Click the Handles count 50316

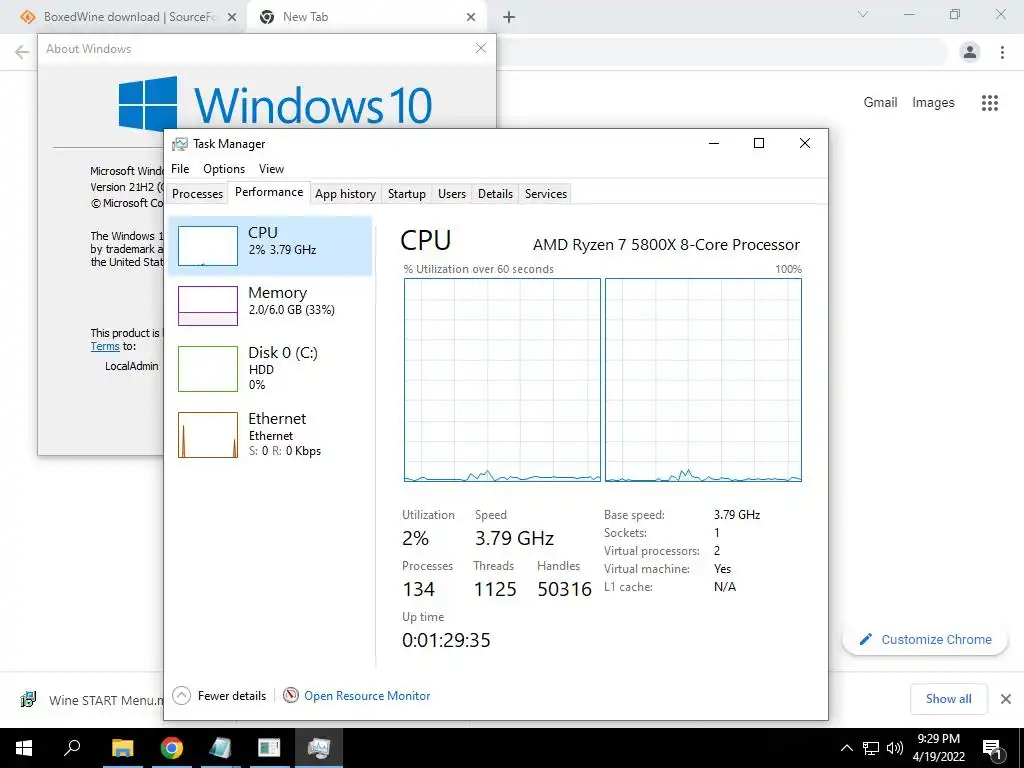point(564,589)
